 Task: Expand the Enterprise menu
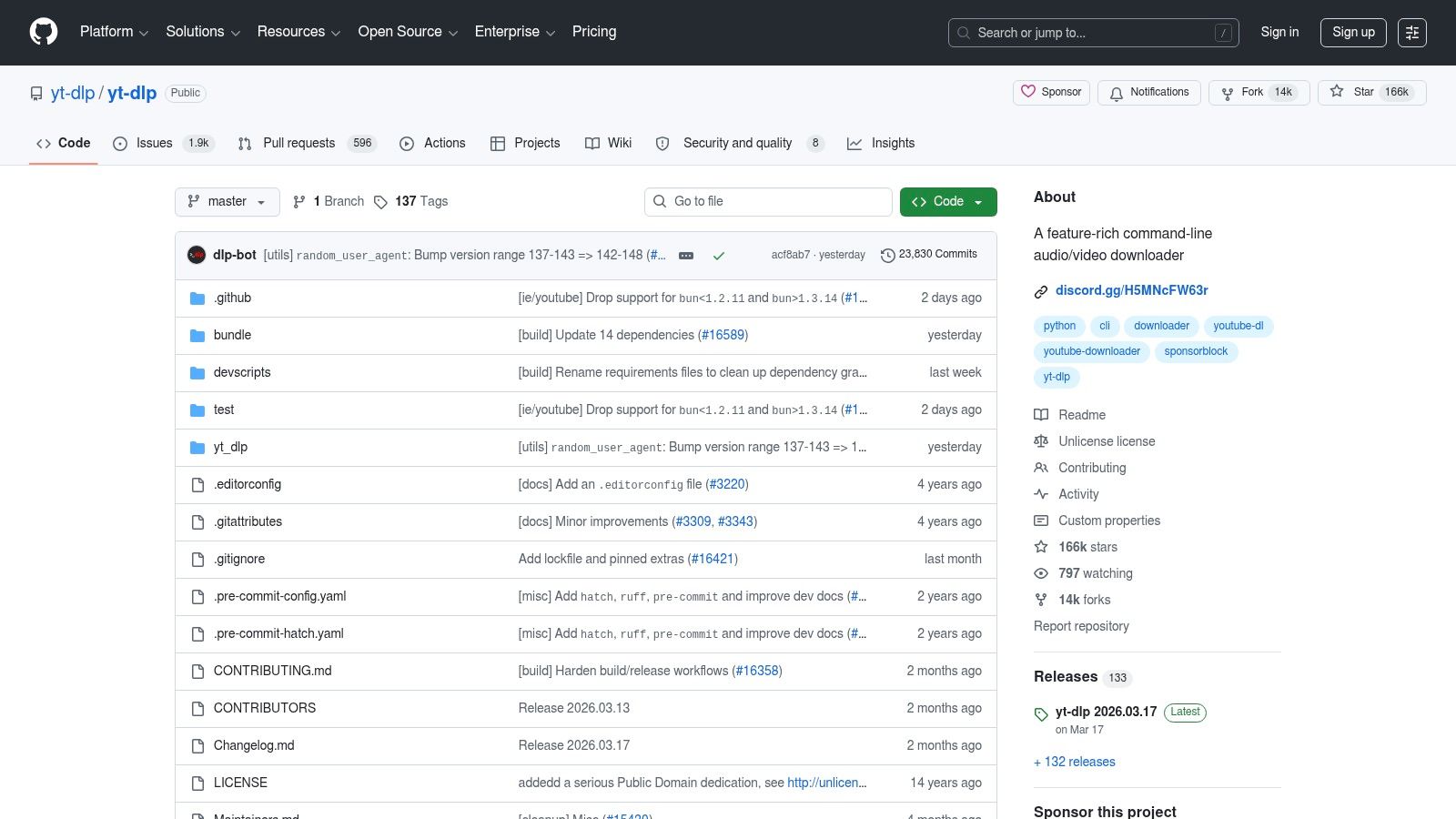click(514, 32)
